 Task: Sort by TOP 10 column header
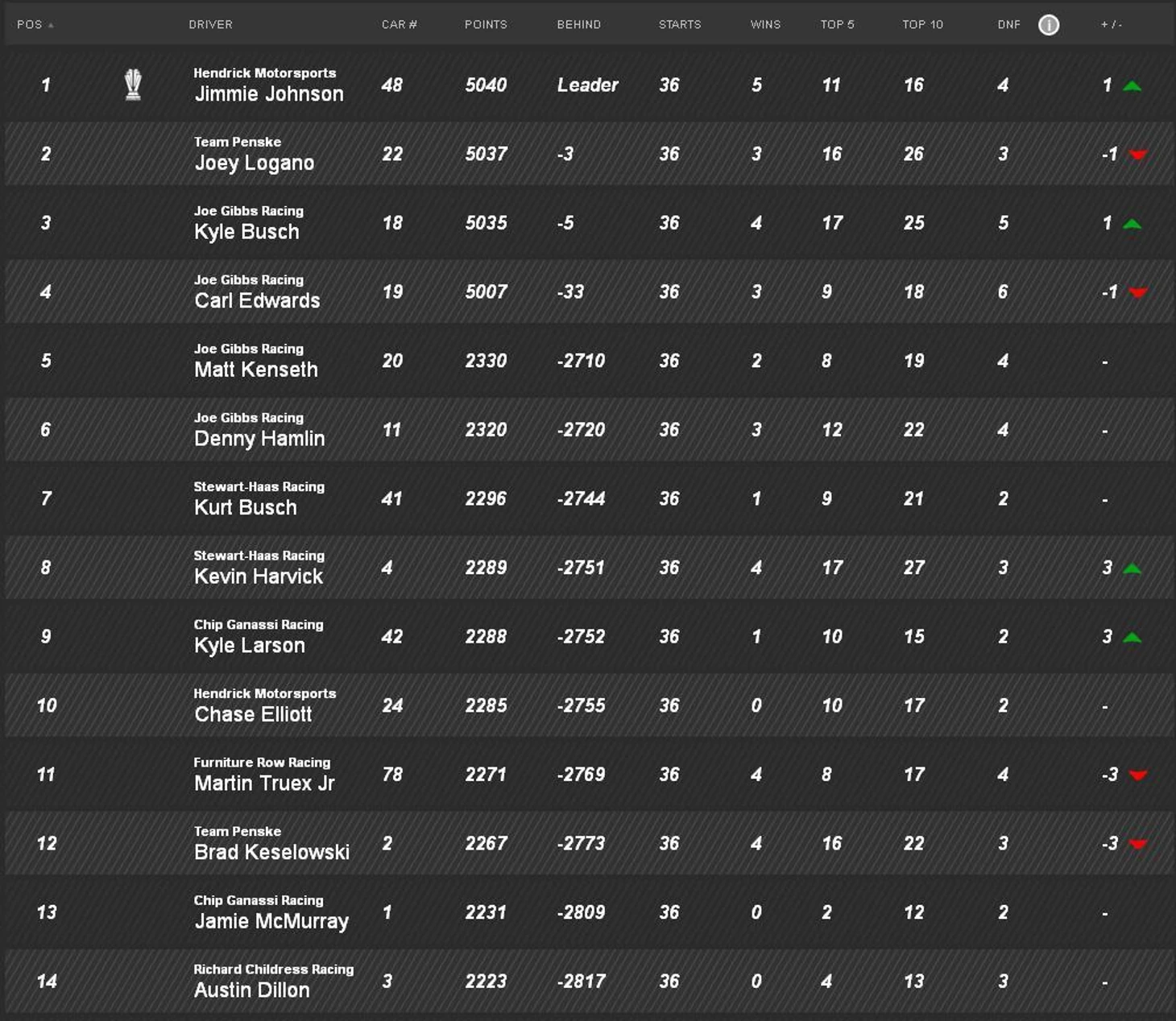(921, 25)
